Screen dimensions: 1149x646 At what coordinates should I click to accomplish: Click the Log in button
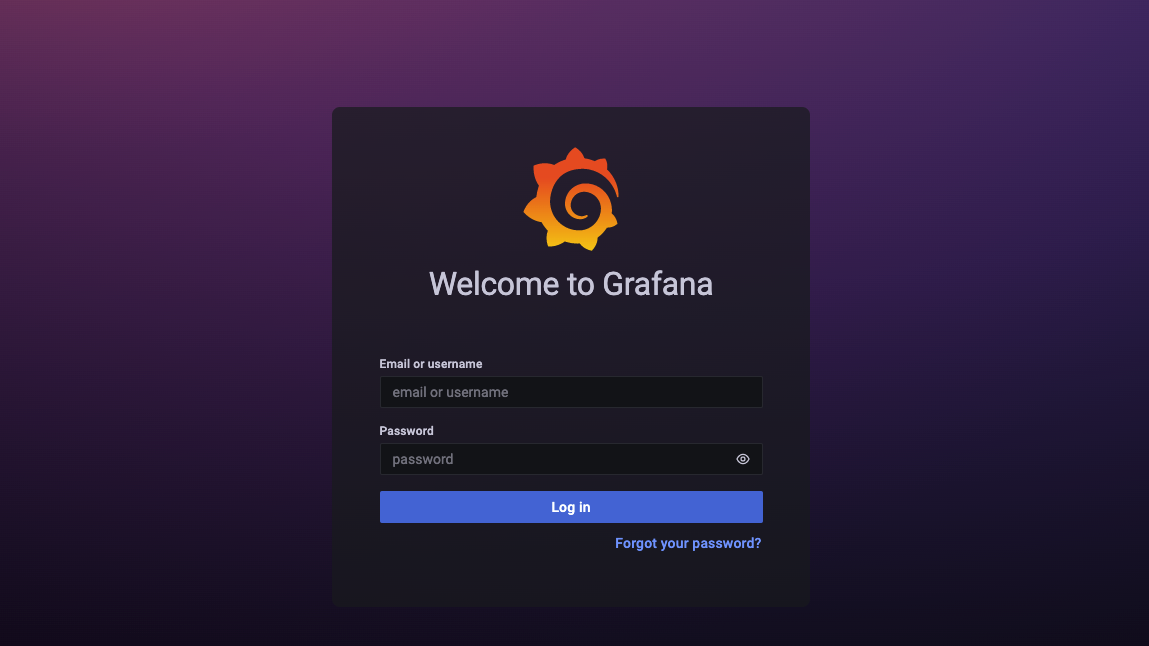pos(571,507)
